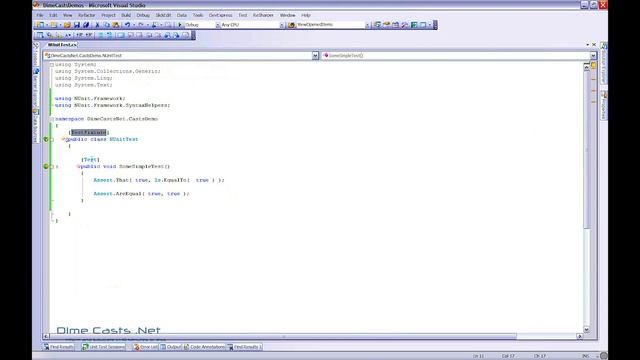This screenshot has width=640, height=360.
Task: Collapse the namespace DimeCastsNet block
Action: pos(52,119)
